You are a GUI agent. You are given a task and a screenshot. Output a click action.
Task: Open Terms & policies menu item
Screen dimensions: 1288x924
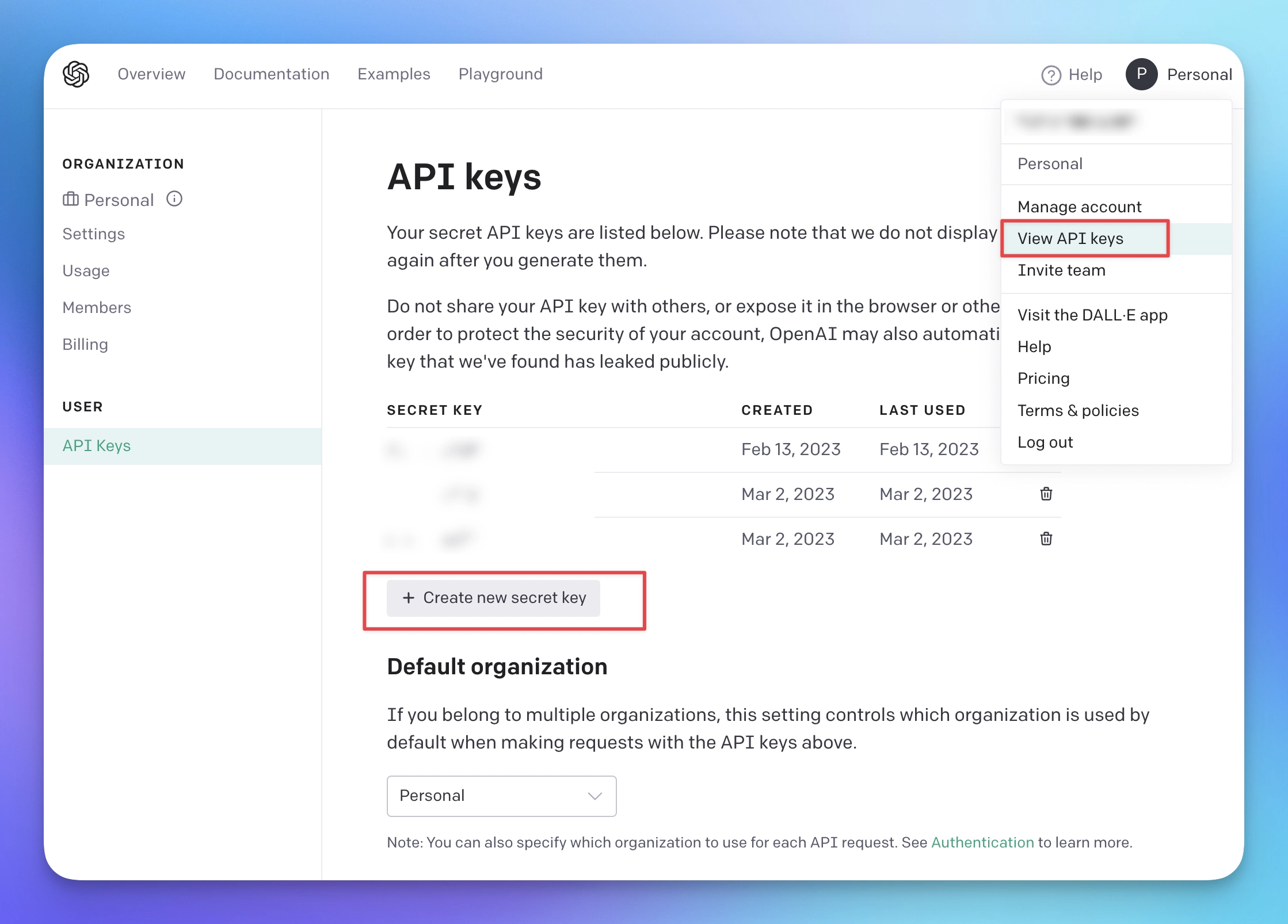pyautogui.click(x=1116, y=410)
